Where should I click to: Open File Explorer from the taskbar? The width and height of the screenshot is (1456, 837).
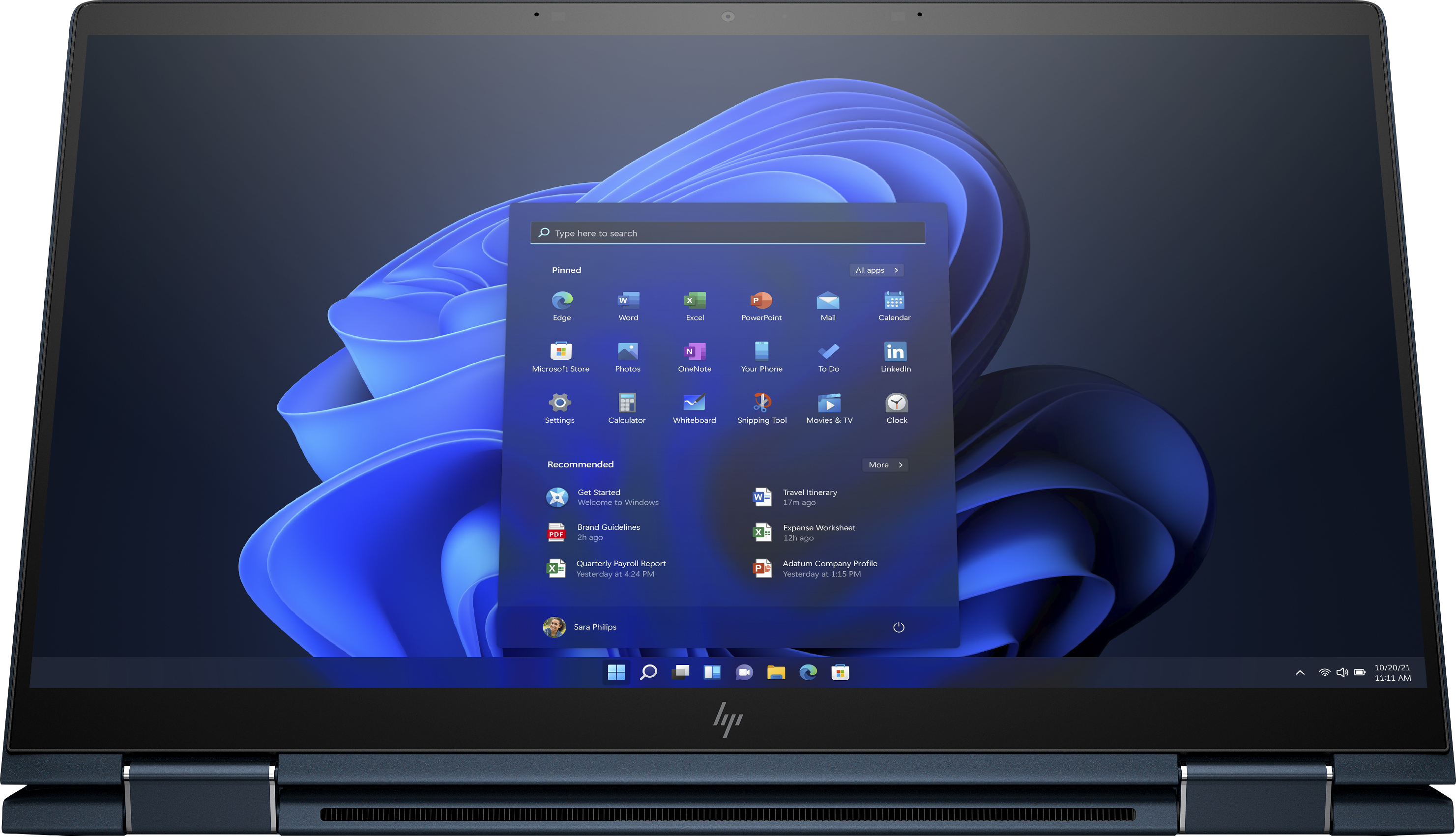[775, 672]
